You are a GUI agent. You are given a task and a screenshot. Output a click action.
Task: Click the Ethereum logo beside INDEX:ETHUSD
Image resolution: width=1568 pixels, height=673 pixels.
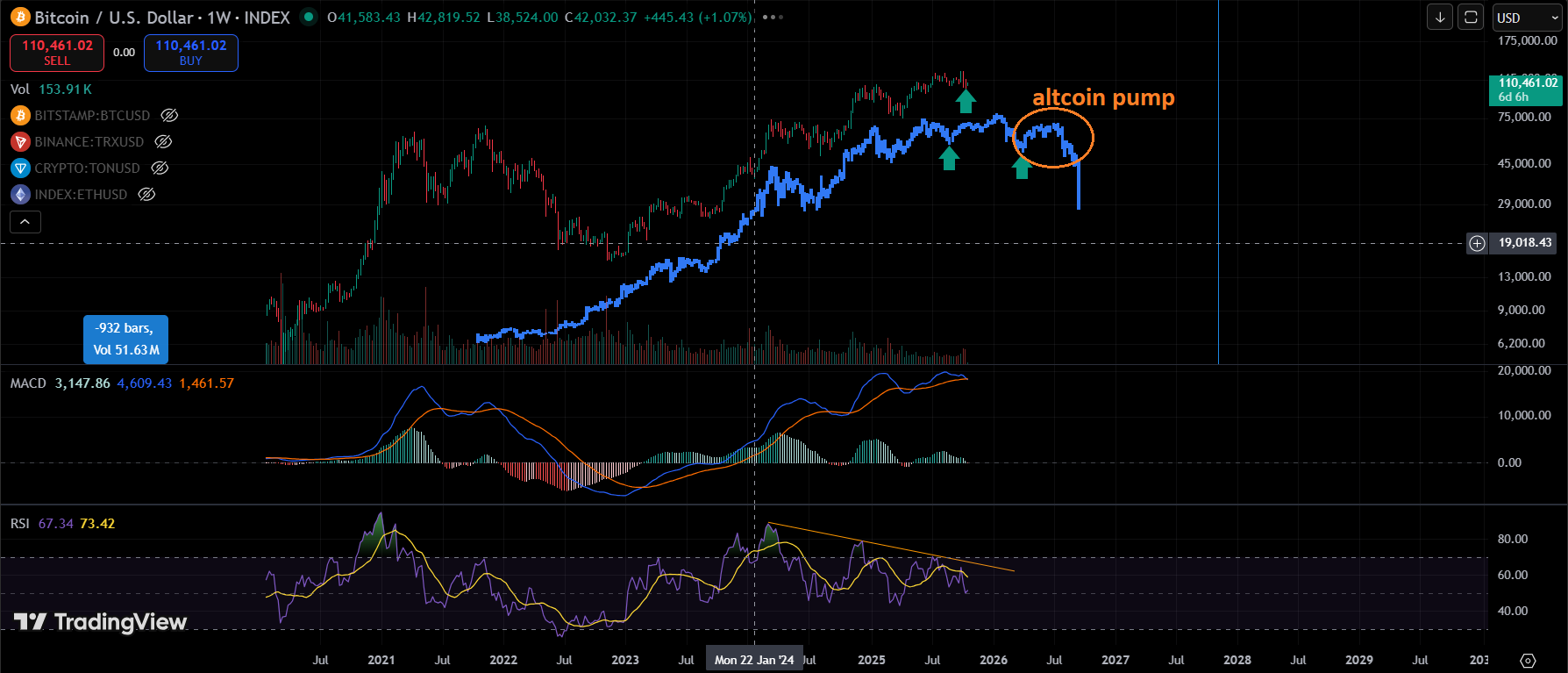click(20, 195)
